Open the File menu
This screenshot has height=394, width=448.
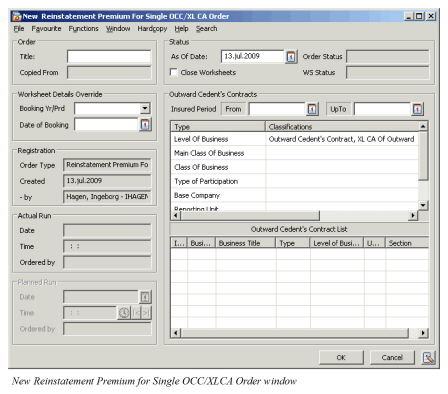pyautogui.click(x=19, y=29)
